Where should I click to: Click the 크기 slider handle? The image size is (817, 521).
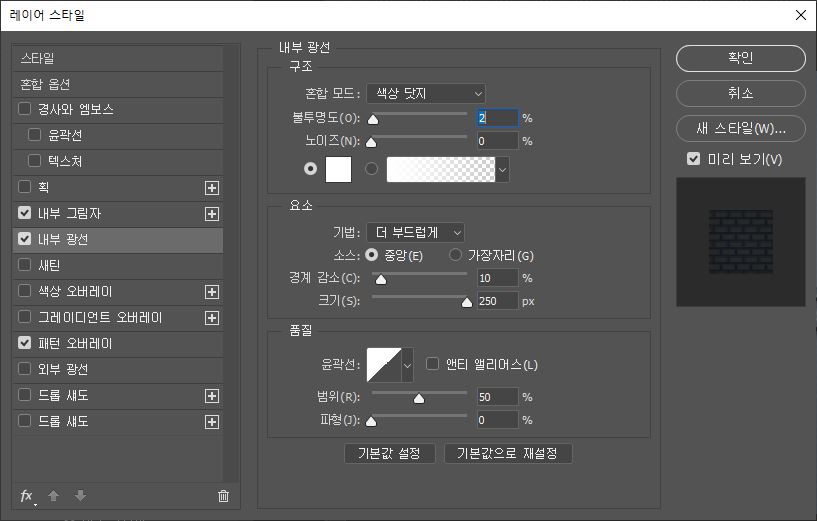point(467,303)
